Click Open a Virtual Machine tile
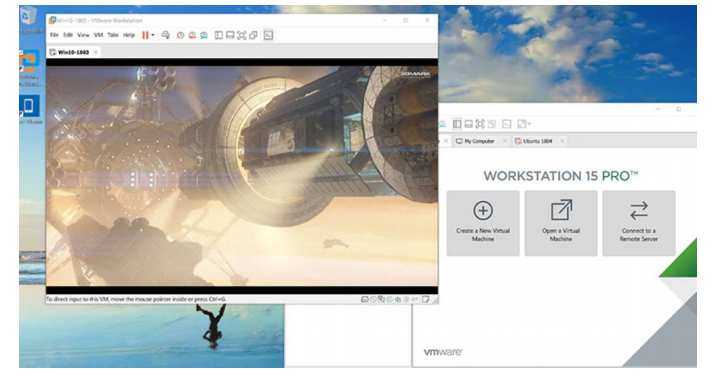This screenshot has height=378, width=719. (x=561, y=223)
